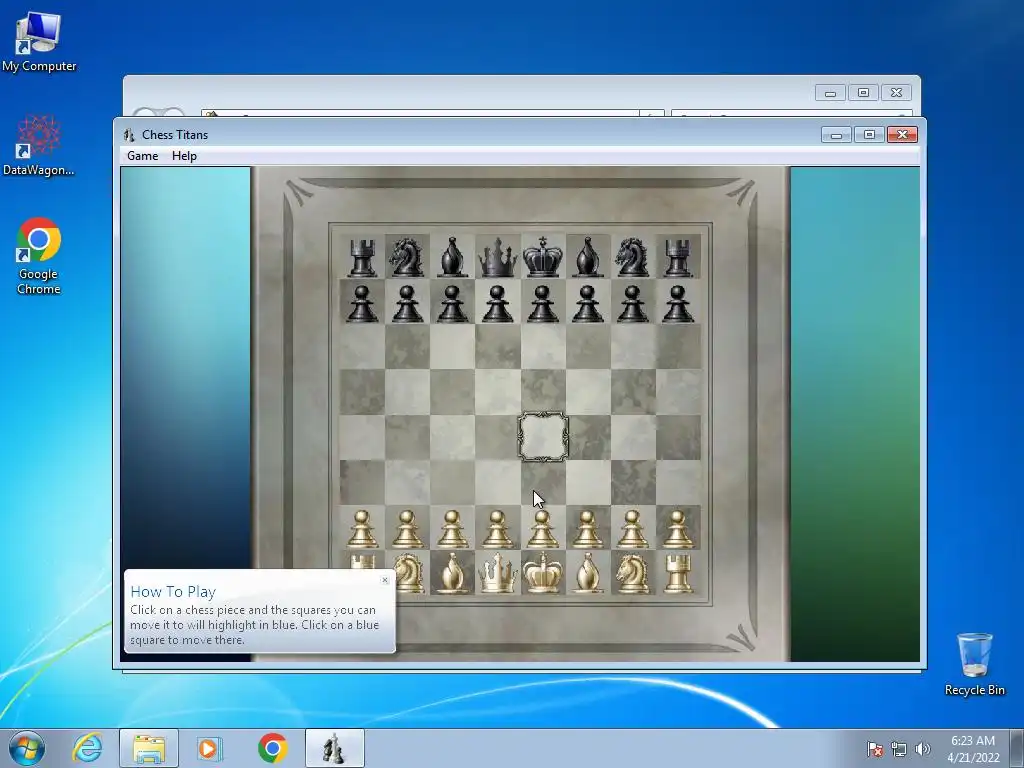Open My Computer desktop icon
Viewport: 1024px width, 768px height.
tap(39, 41)
